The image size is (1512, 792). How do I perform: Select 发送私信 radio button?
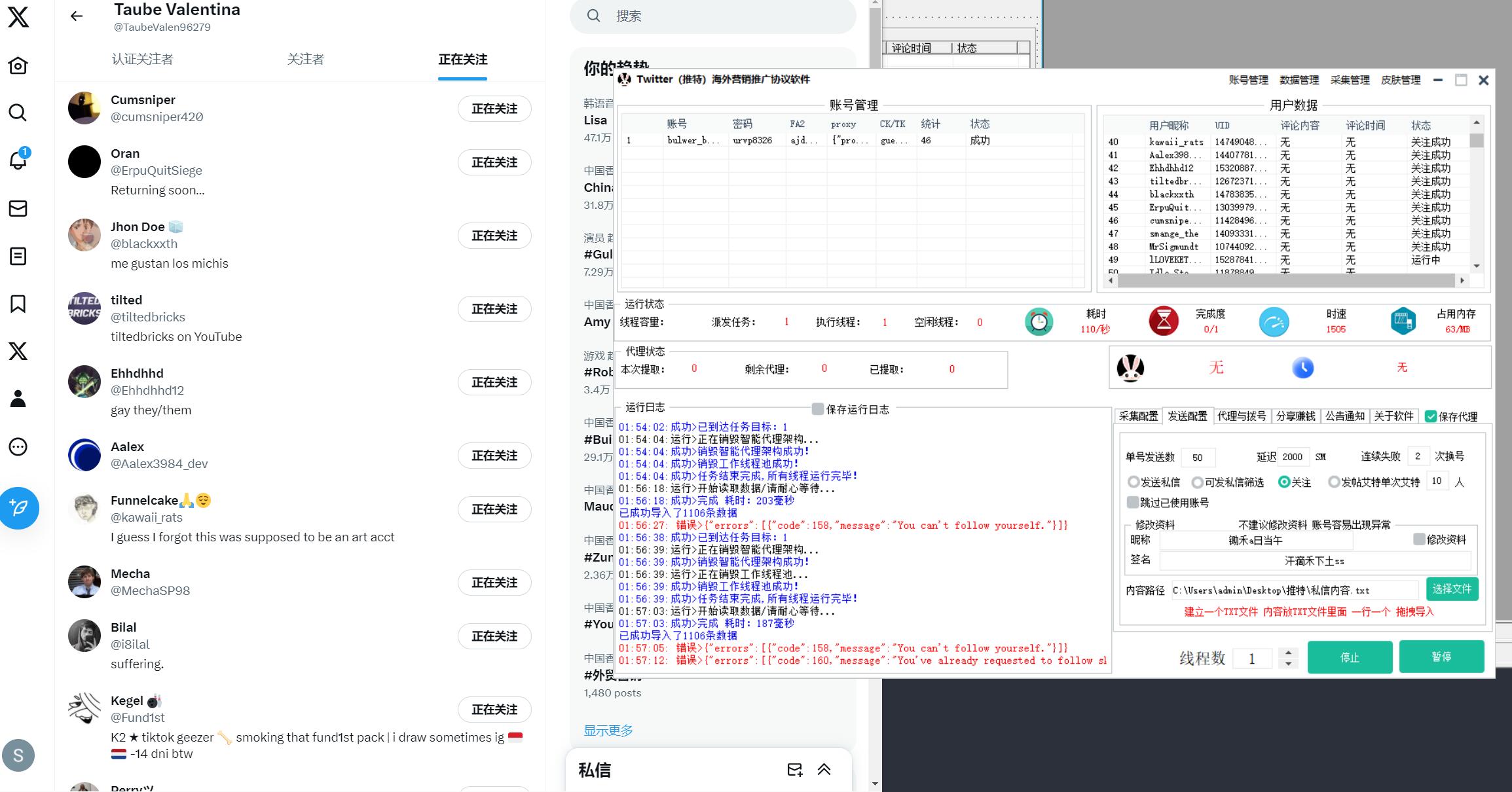click(1133, 482)
